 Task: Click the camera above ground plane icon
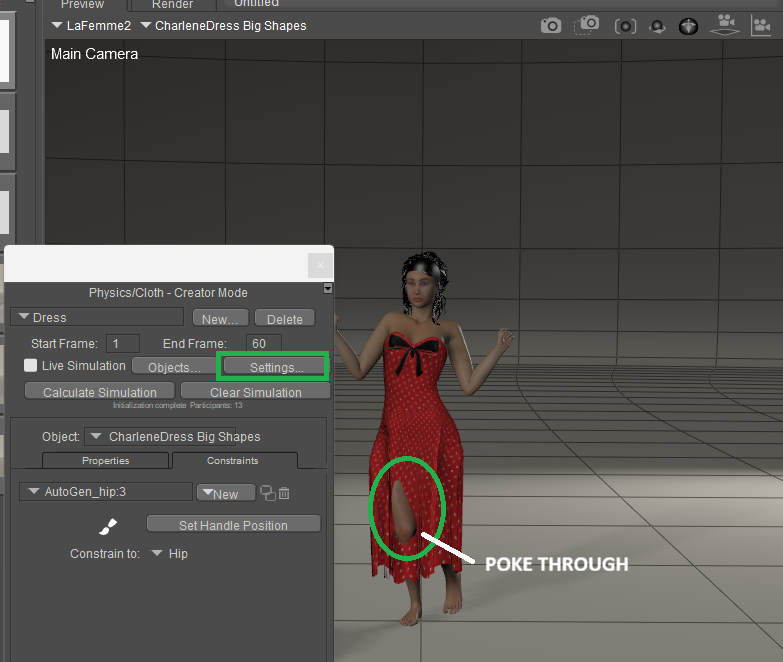pyautogui.click(x=726, y=24)
